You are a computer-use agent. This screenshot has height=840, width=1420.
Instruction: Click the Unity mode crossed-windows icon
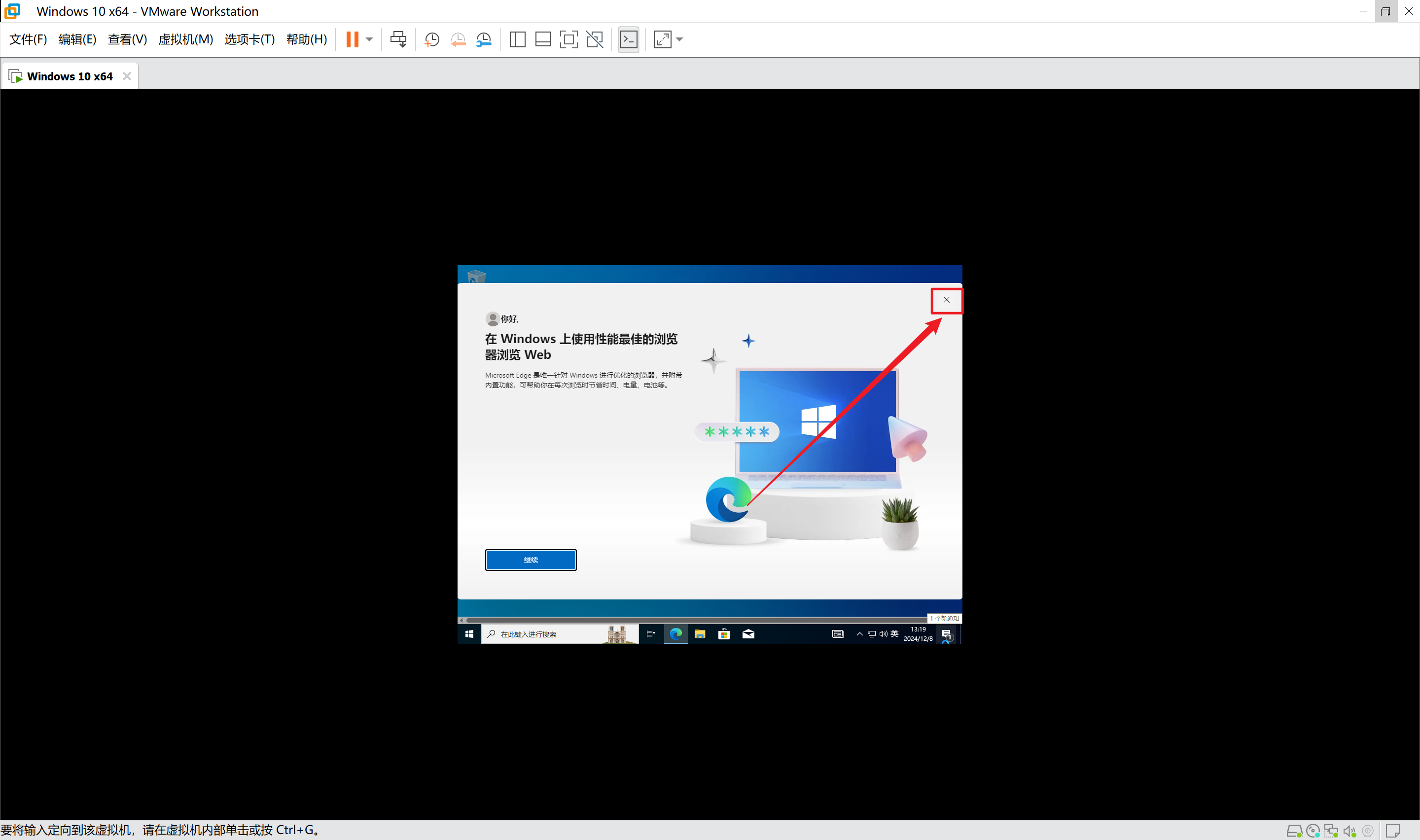[594, 39]
